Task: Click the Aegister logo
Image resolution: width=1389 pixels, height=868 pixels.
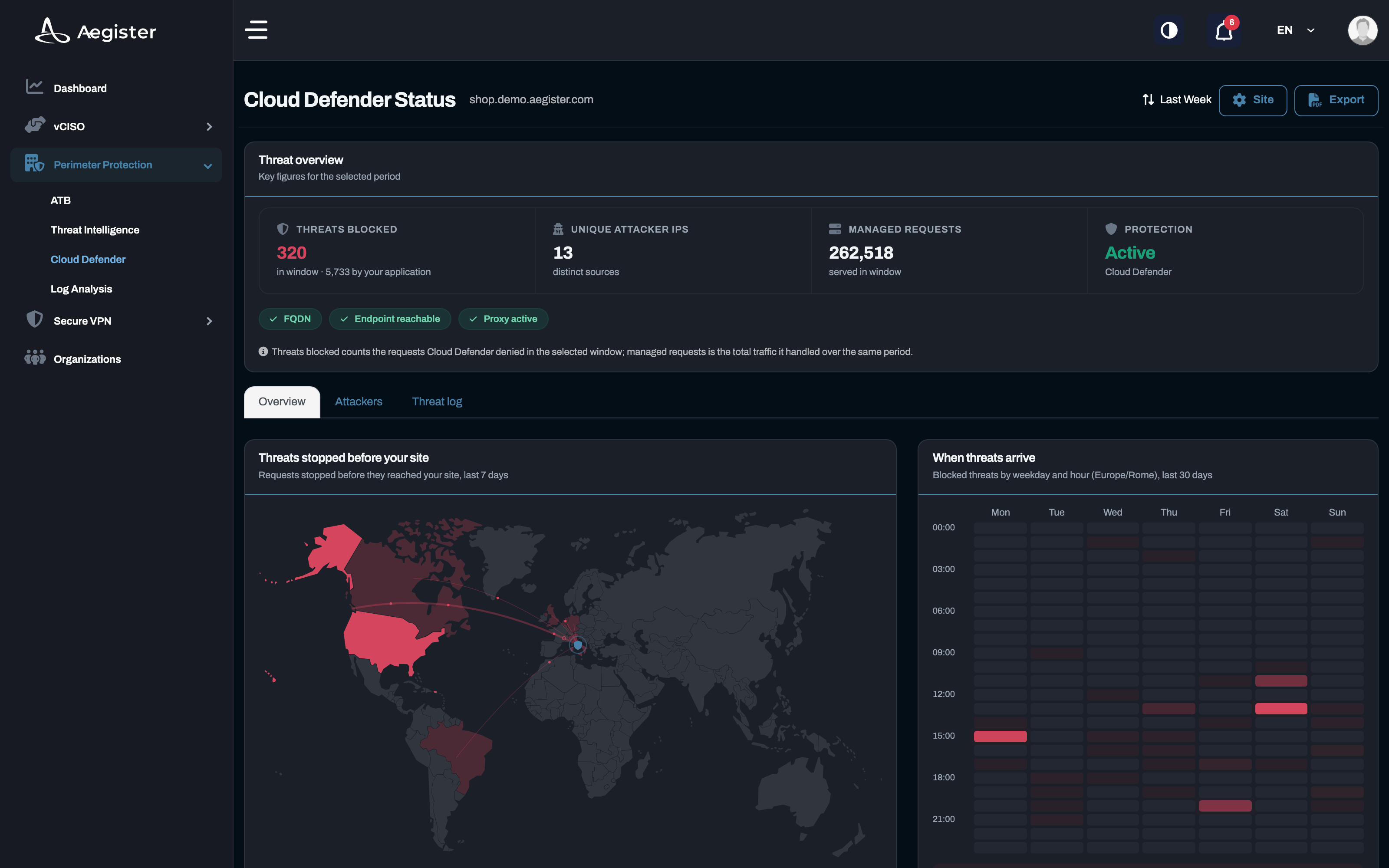Action: pyautogui.click(x=95, y=31)
